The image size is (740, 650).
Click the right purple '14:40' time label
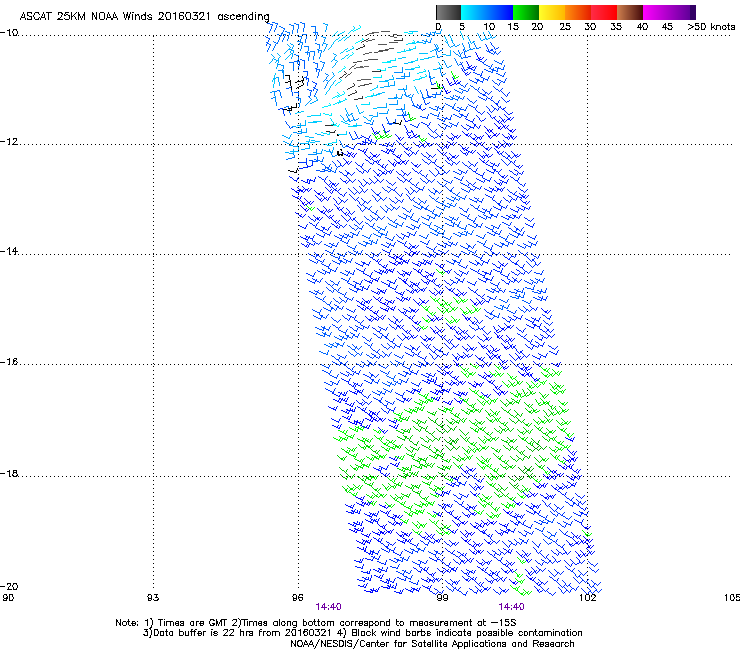pyautogui.click(x=512, y=607)
